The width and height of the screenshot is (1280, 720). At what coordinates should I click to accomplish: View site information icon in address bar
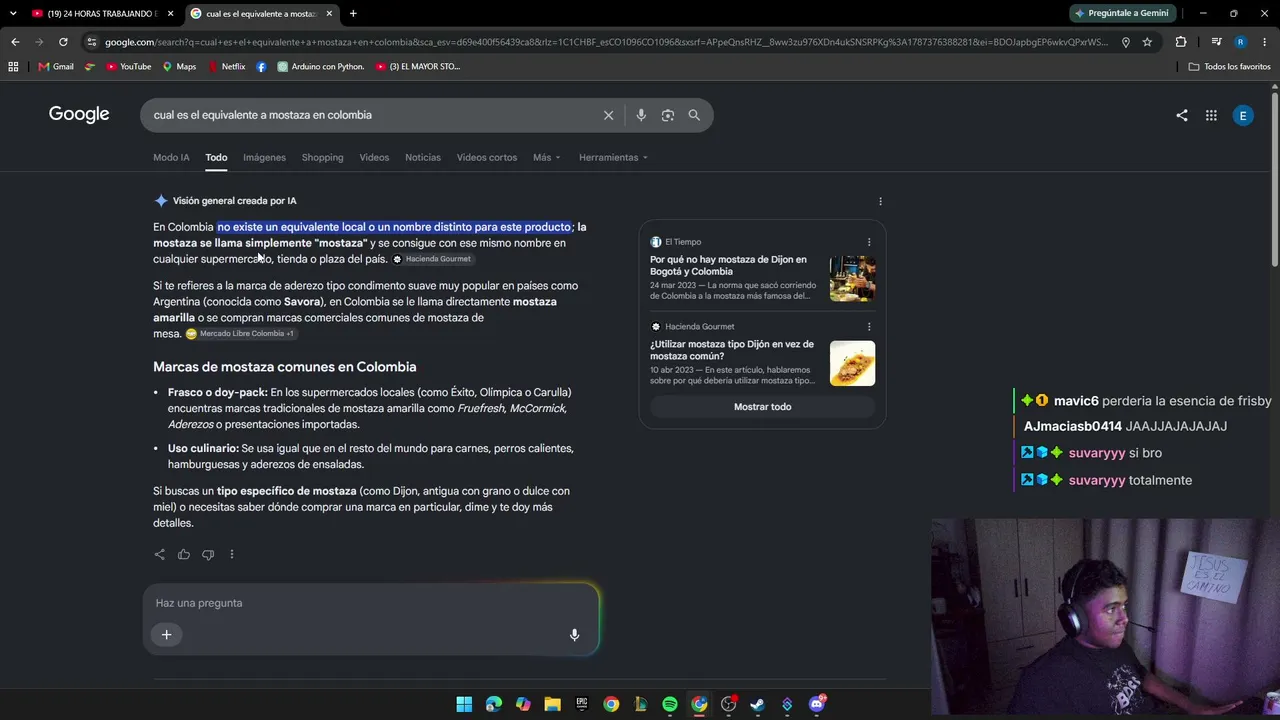[92, 42]
